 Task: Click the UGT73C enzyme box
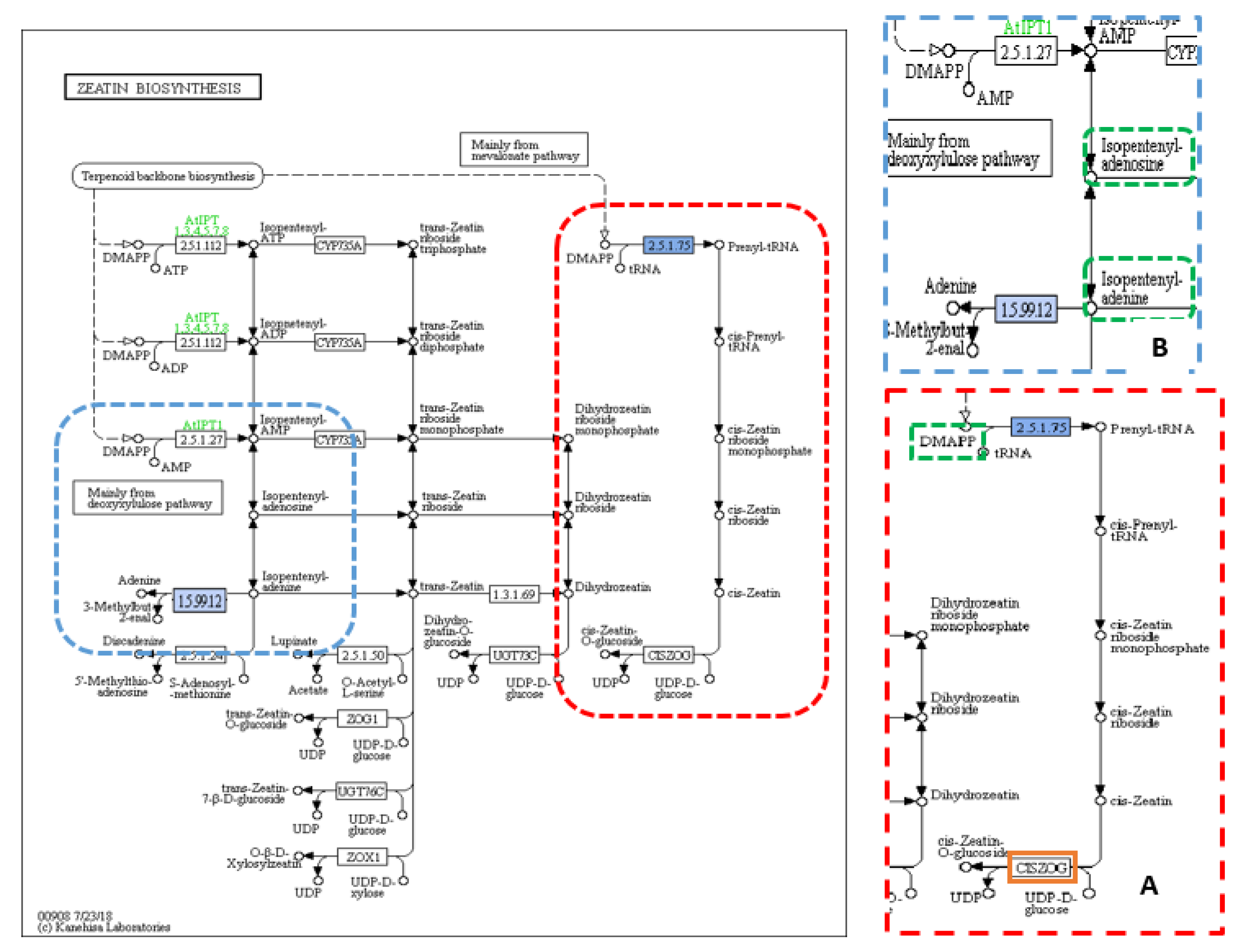point(514,656)
